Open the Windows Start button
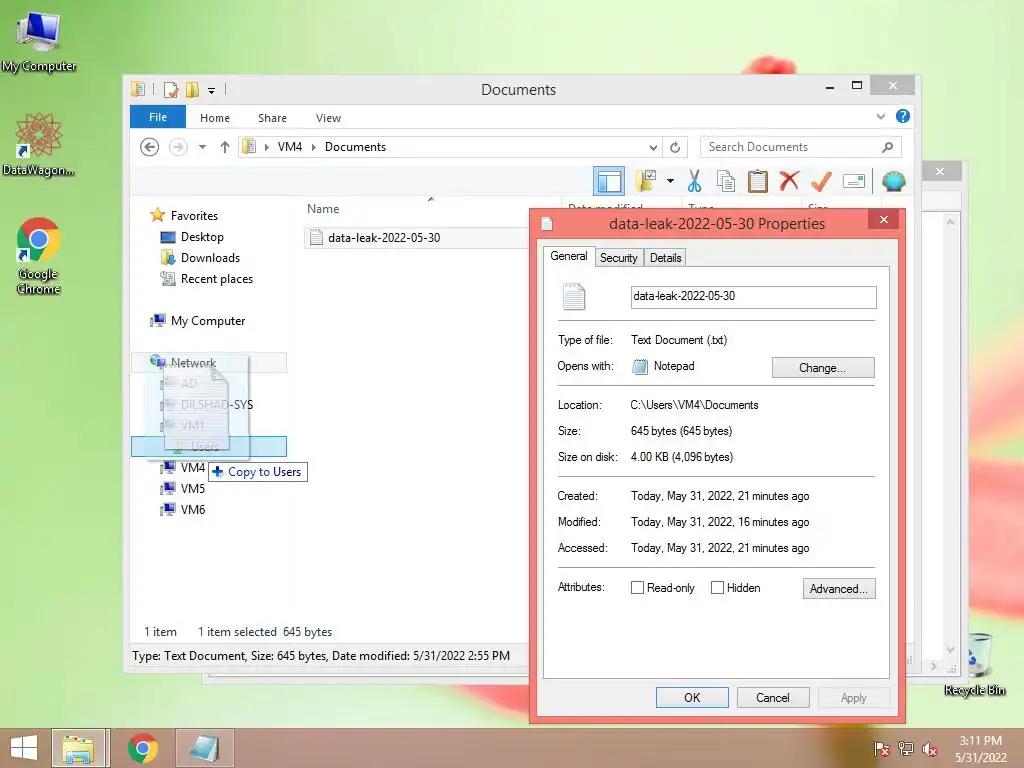Viewport: 1024px width, 768px height. point(24,748)
